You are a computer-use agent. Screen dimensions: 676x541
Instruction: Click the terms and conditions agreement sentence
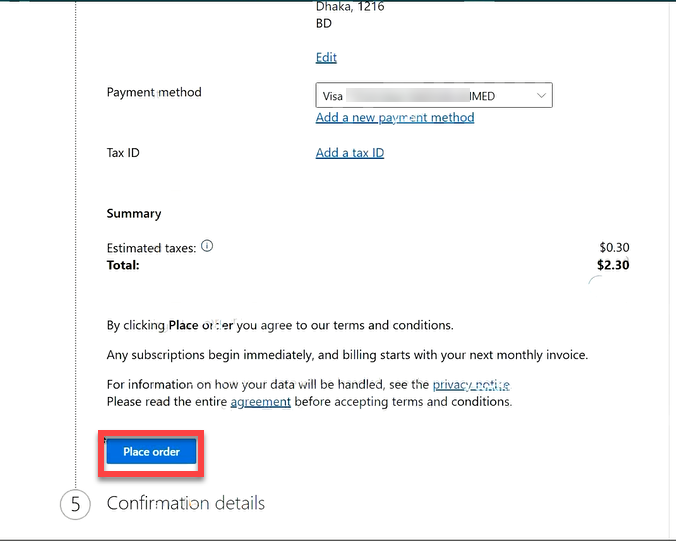[x=280, y=325]
